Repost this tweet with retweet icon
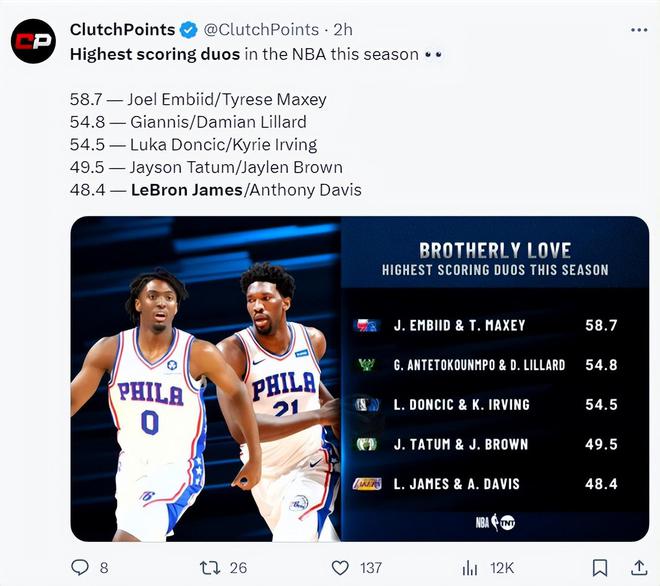The width and height of the screenshot is (660, 586). click(x=210, y=567)
